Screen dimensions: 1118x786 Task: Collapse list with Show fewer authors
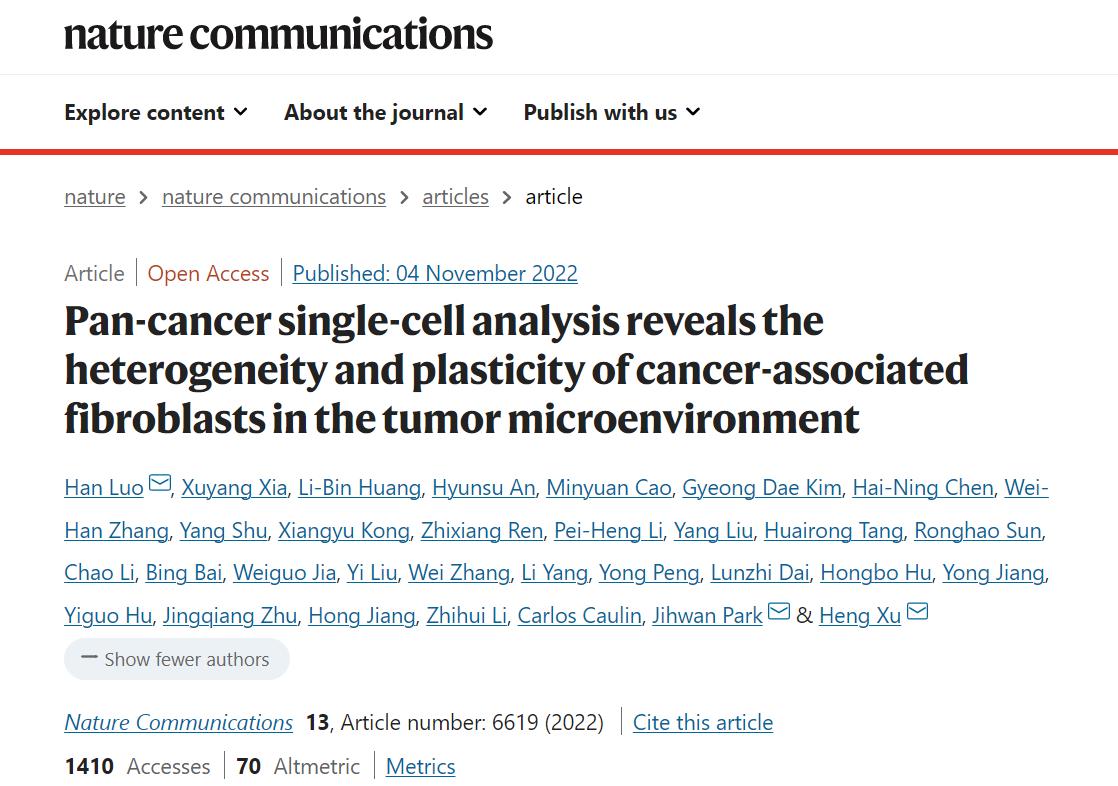pos(176,660)
